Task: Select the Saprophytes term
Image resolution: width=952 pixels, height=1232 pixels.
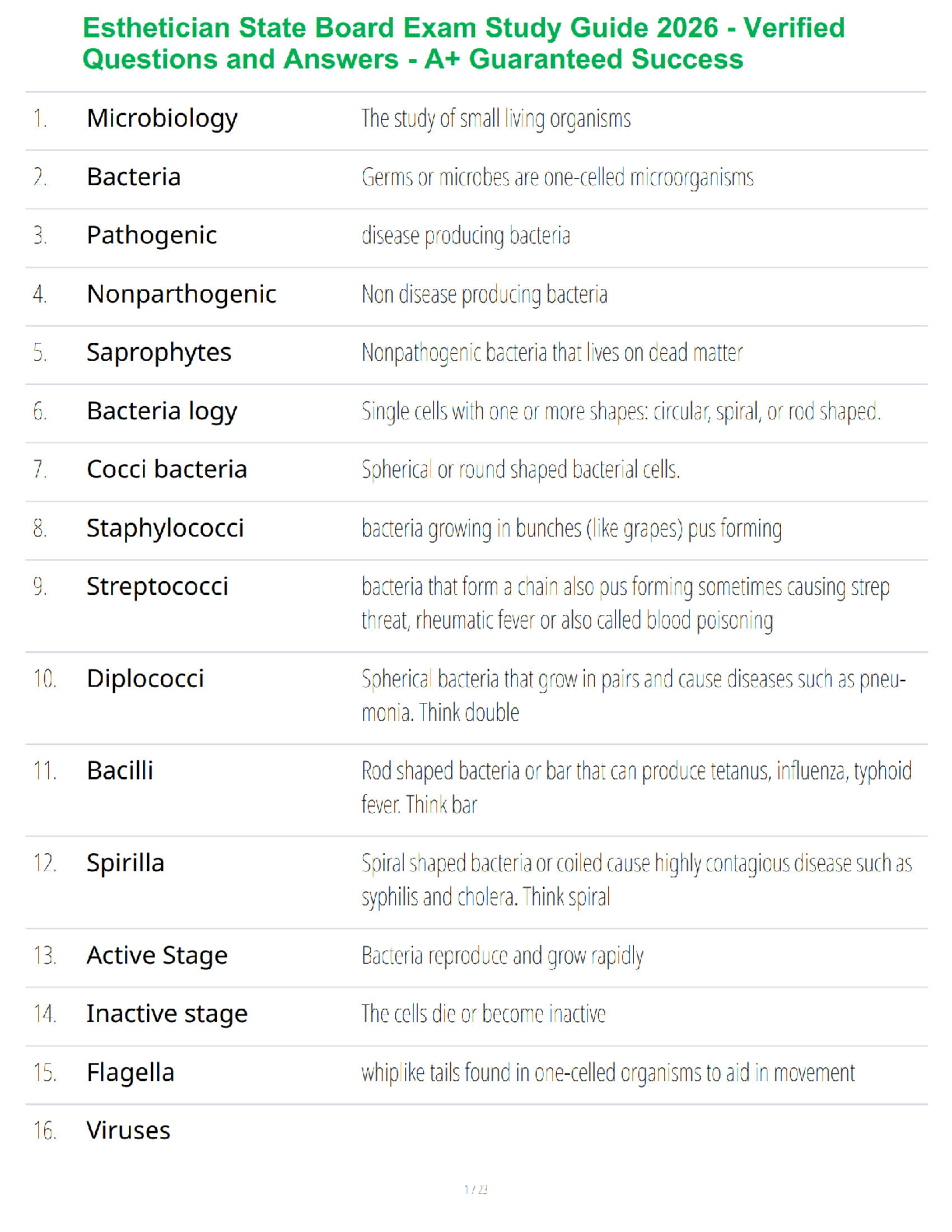Action: pyautogui.click(x=159, y=353)
